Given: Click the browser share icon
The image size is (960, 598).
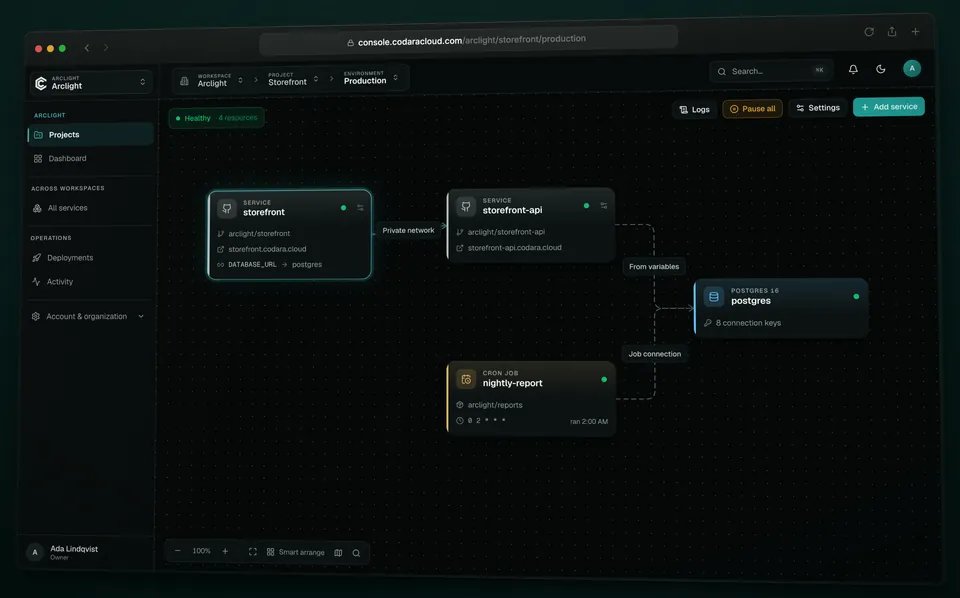Looking at the screenshot, I should [x=892, y=31].
